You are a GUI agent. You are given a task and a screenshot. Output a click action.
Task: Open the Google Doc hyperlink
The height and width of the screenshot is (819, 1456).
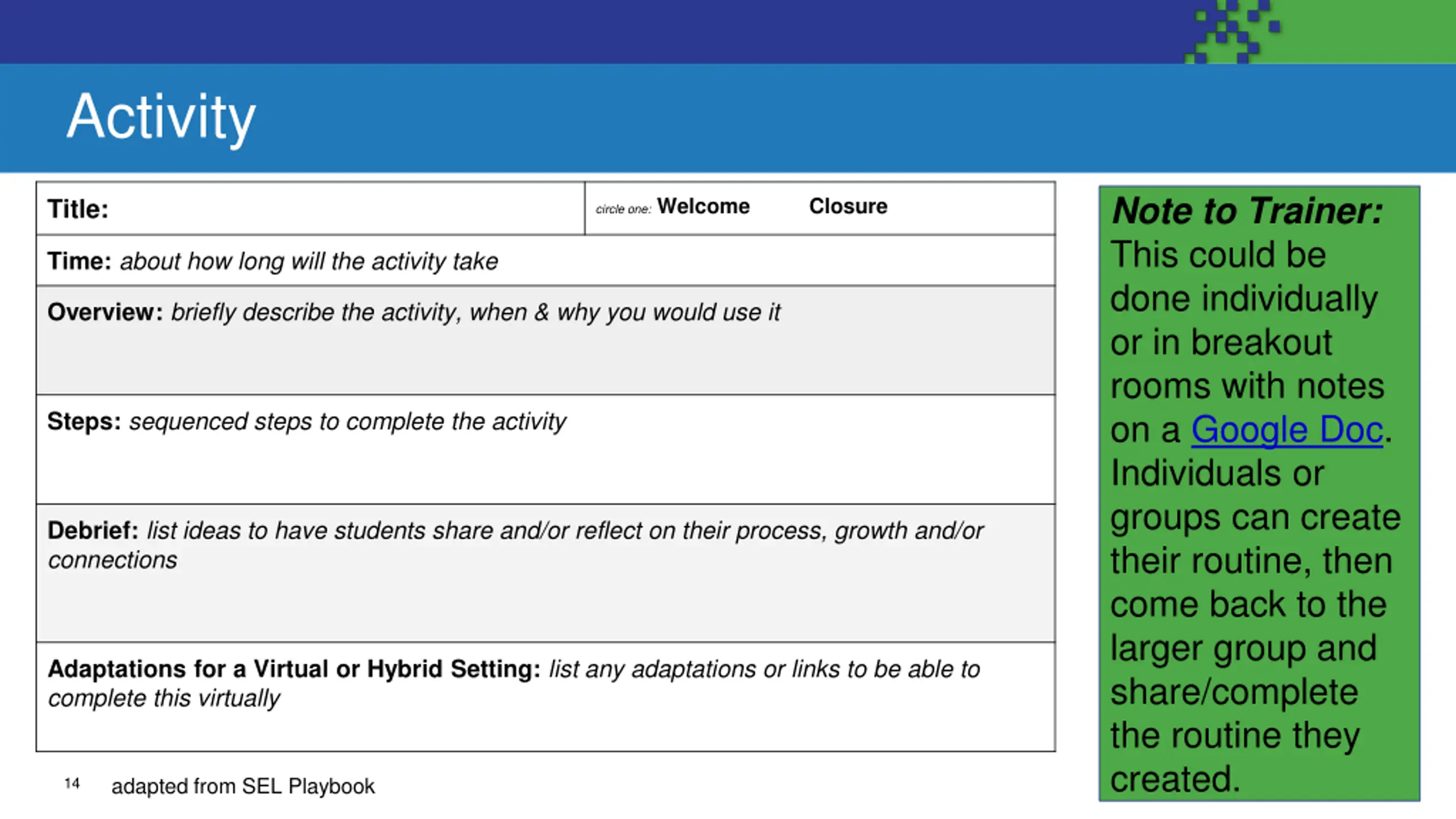[1287, 429]
